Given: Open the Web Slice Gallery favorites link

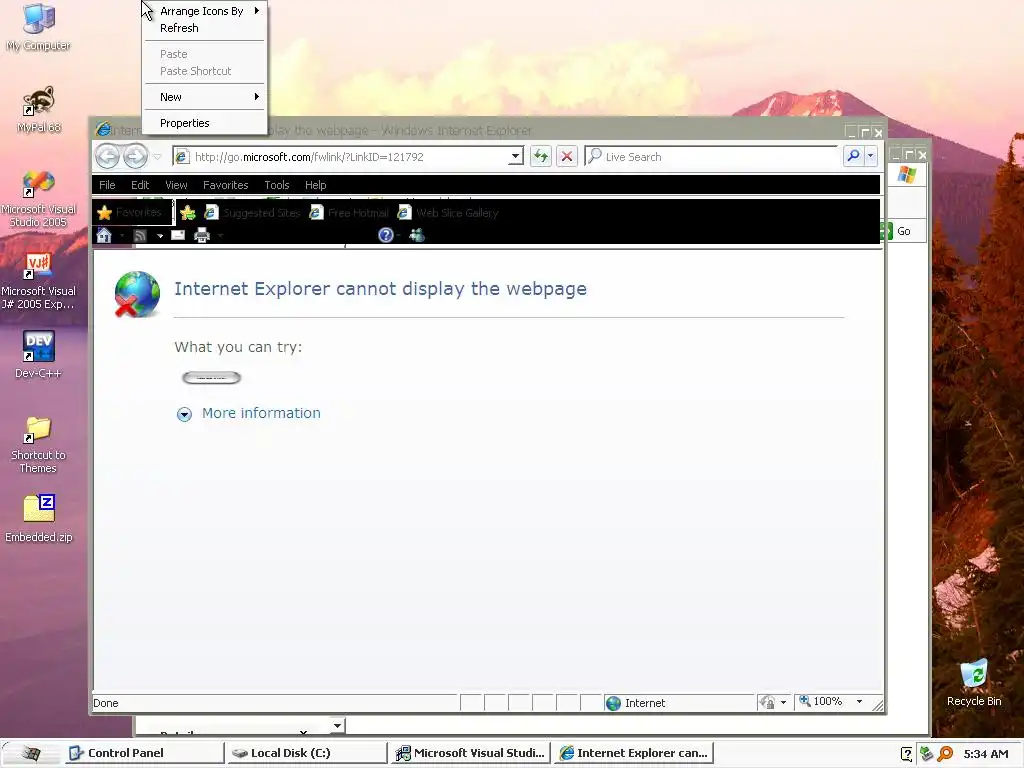Looking at the screenshot, I should click(448, 213).
